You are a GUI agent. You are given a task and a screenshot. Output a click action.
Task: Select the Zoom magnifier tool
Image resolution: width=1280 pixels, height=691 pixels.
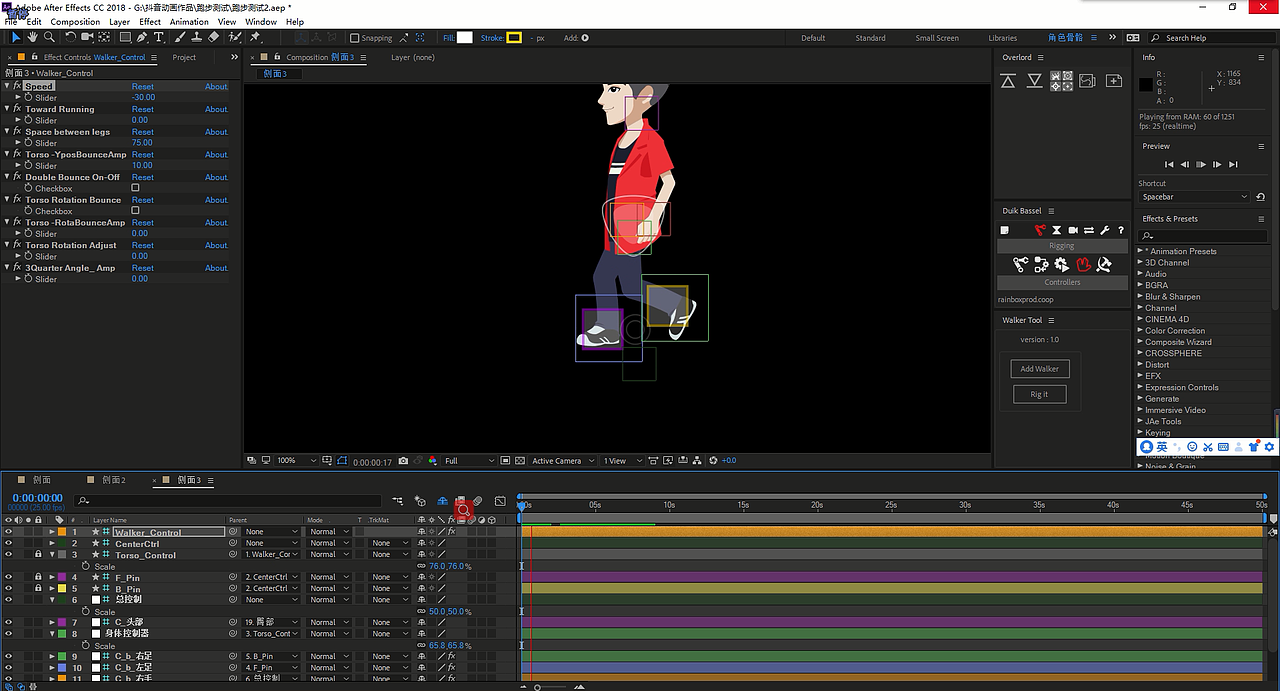point(49,37)
